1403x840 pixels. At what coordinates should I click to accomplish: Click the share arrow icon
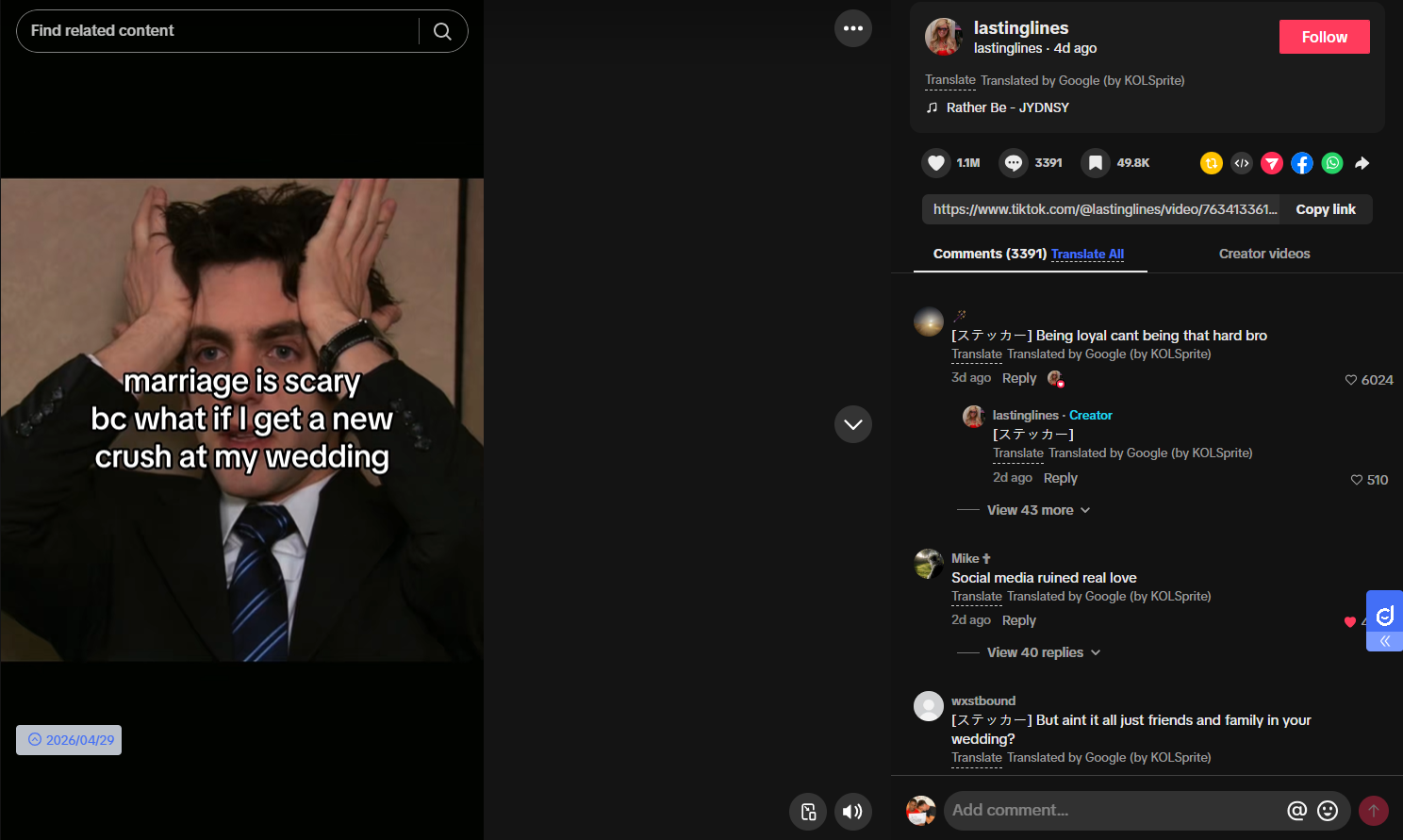click(x=1362, y=163)
